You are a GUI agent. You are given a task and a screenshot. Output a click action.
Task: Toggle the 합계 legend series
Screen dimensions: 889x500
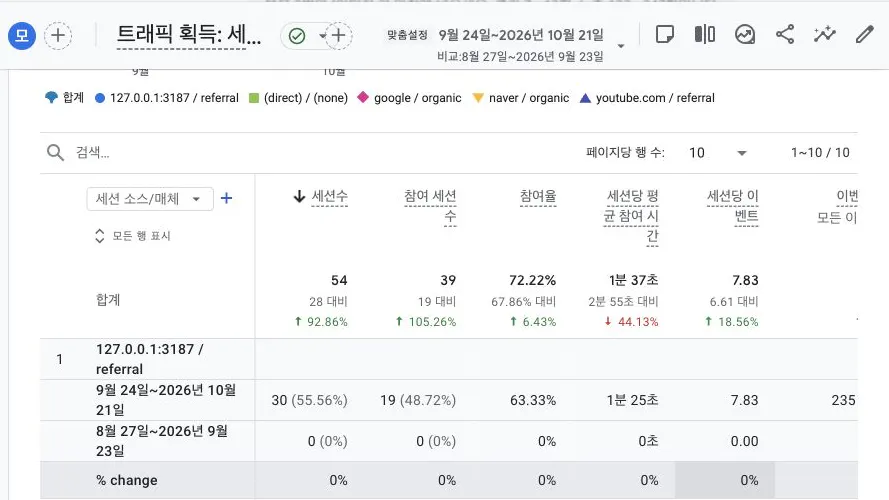pos(64,98)
